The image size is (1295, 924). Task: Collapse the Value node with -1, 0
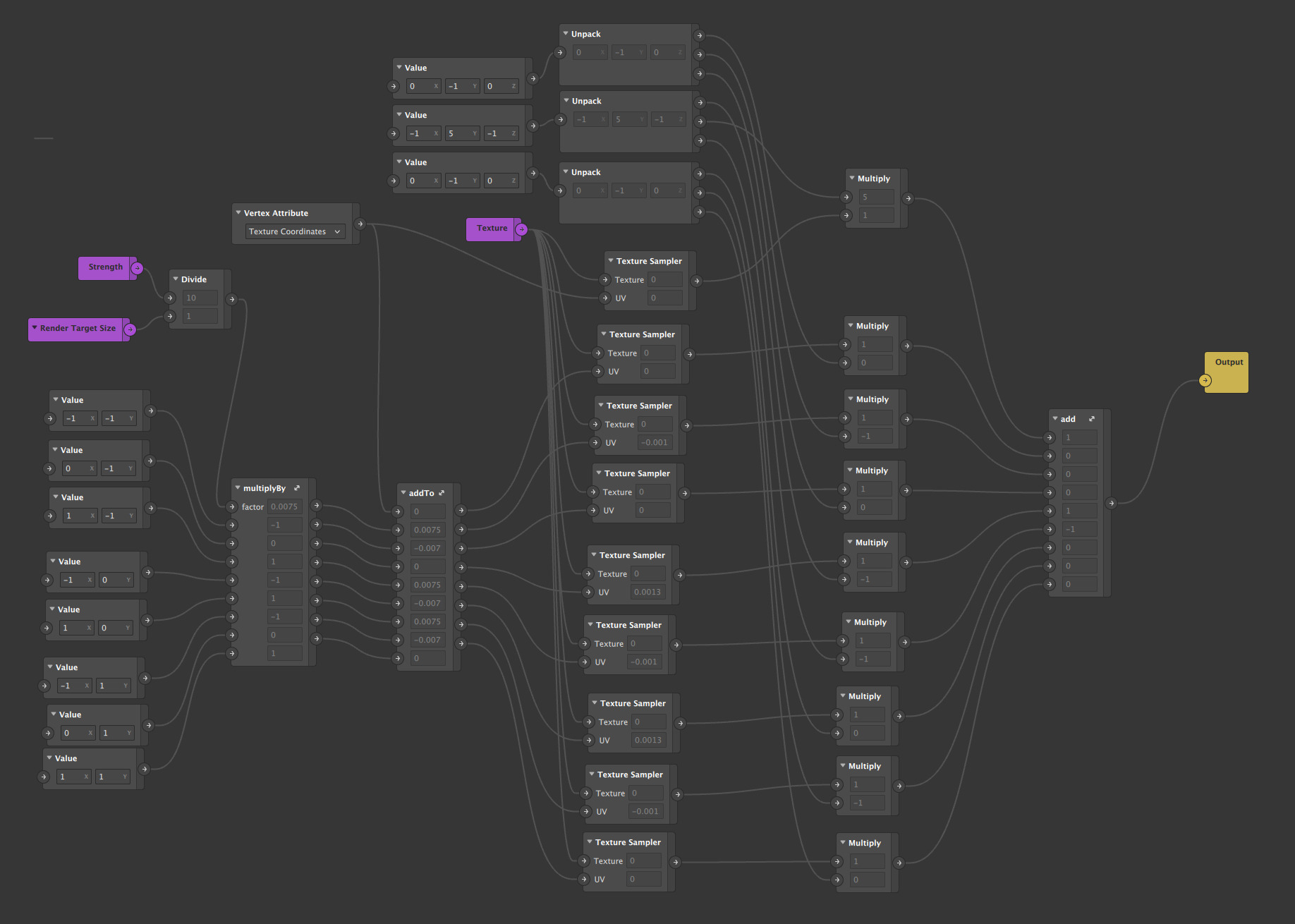pyautogui.click(x=53, y=561)
